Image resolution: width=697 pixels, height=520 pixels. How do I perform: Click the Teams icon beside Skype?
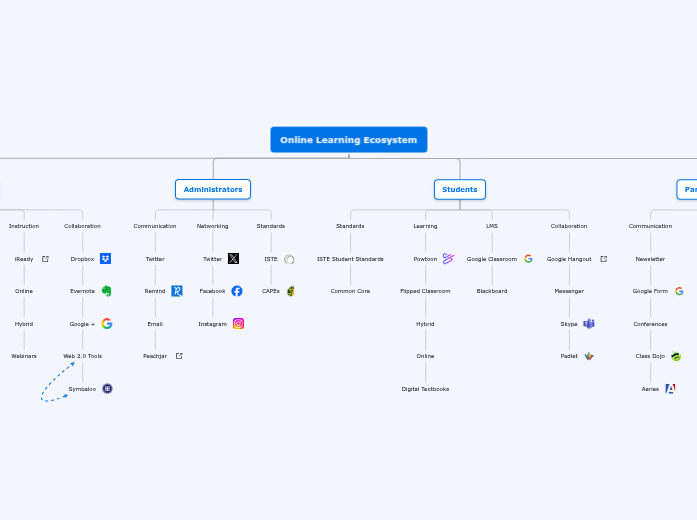click(589, 324)
